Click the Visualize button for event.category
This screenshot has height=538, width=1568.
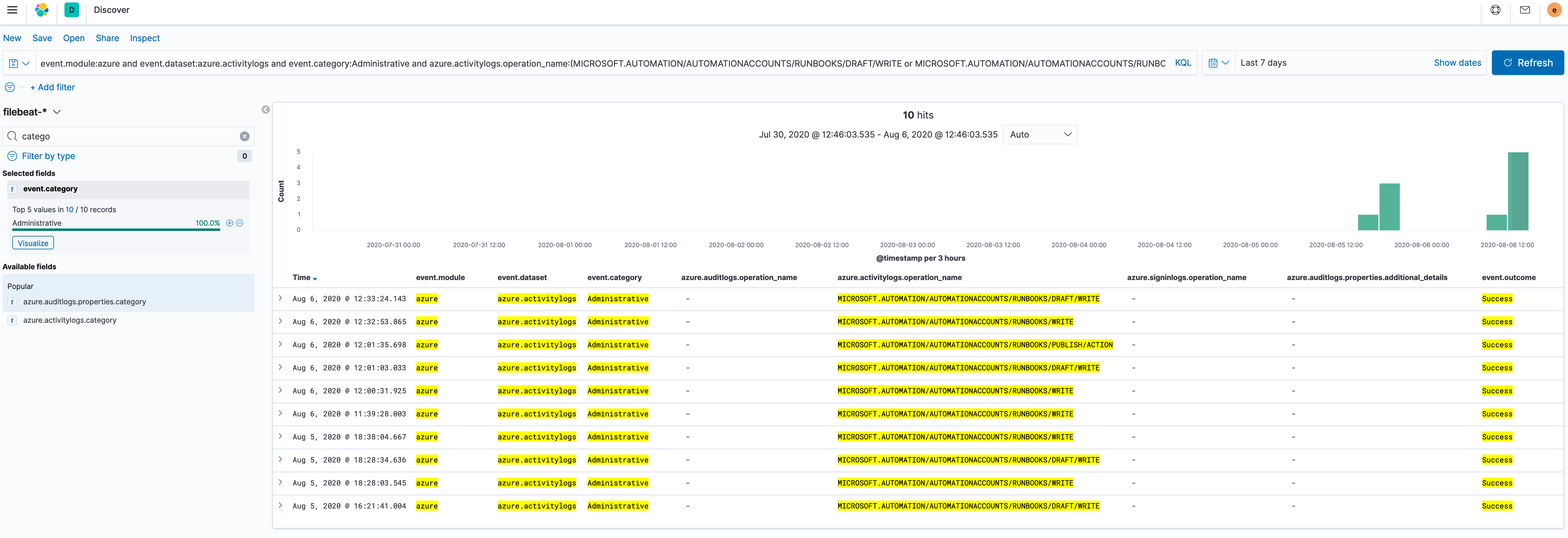33,242
